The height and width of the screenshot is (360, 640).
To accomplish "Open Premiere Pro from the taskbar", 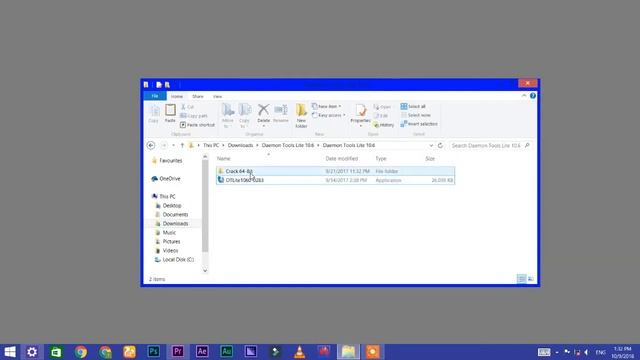I will coord(178,352).
